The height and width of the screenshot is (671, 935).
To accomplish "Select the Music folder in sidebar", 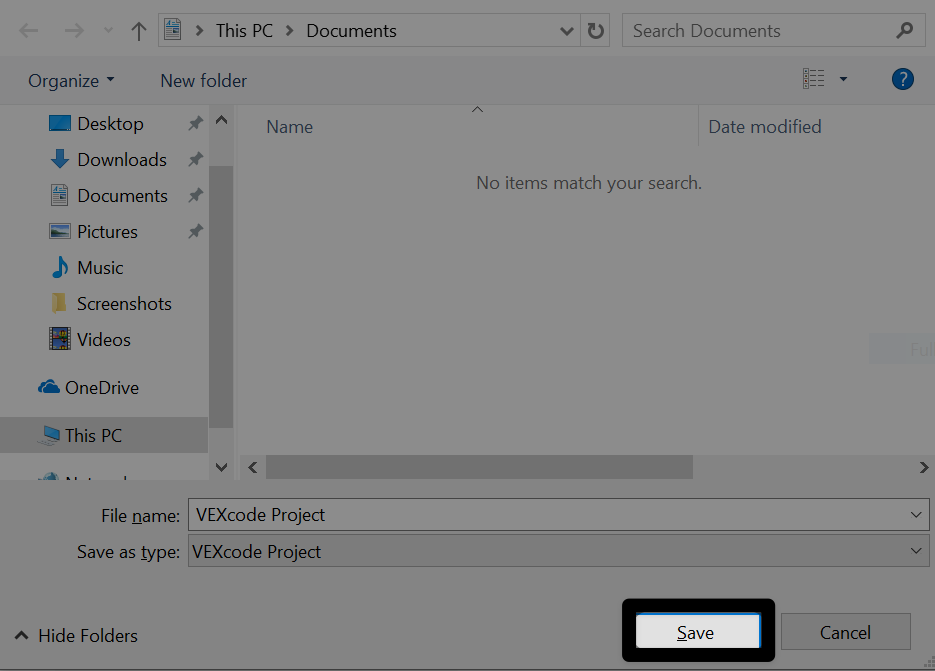I will coord(100,268).
